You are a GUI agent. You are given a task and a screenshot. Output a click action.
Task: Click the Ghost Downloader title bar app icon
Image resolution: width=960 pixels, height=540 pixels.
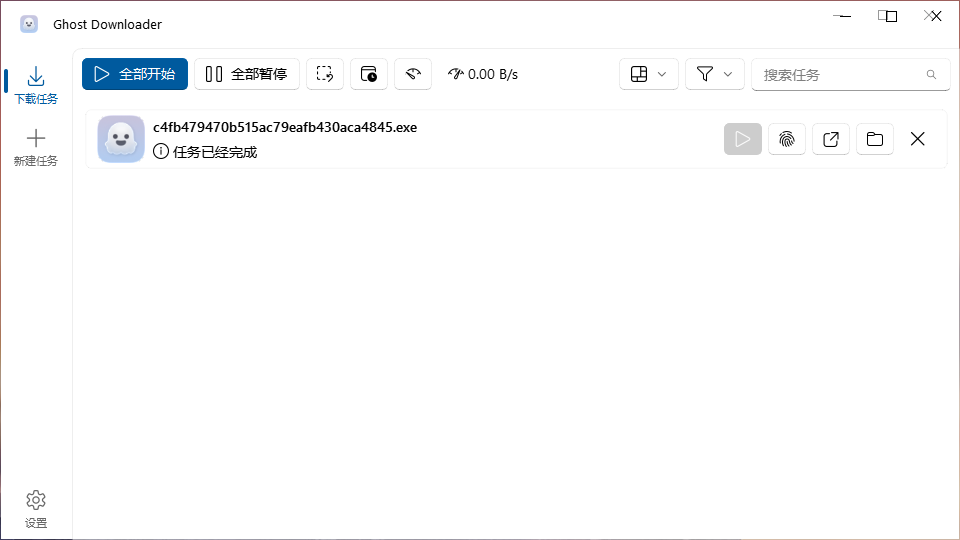pos(29,24)
